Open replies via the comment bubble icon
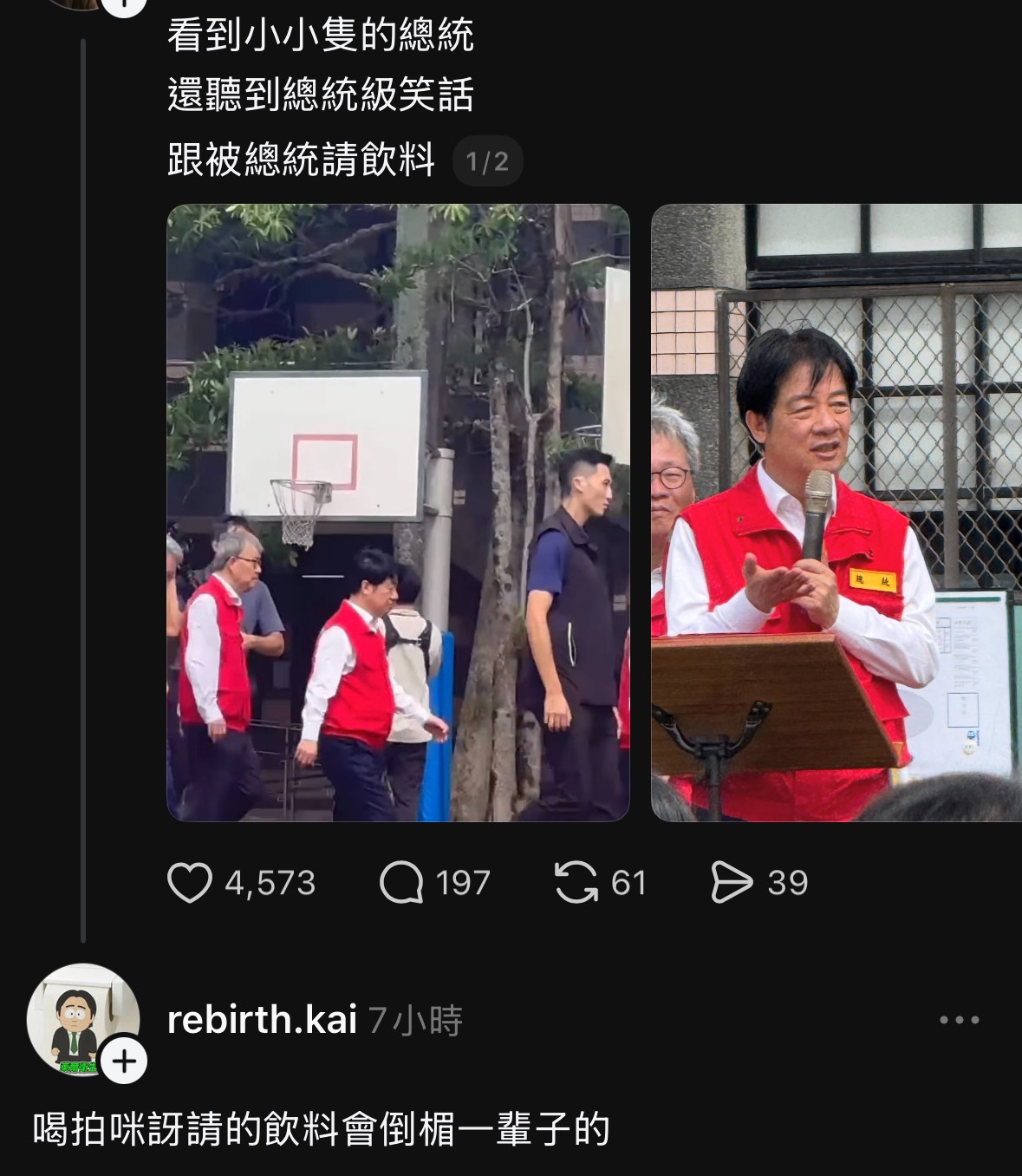This screenshot has width=1022, height=1176. (401, 883)
